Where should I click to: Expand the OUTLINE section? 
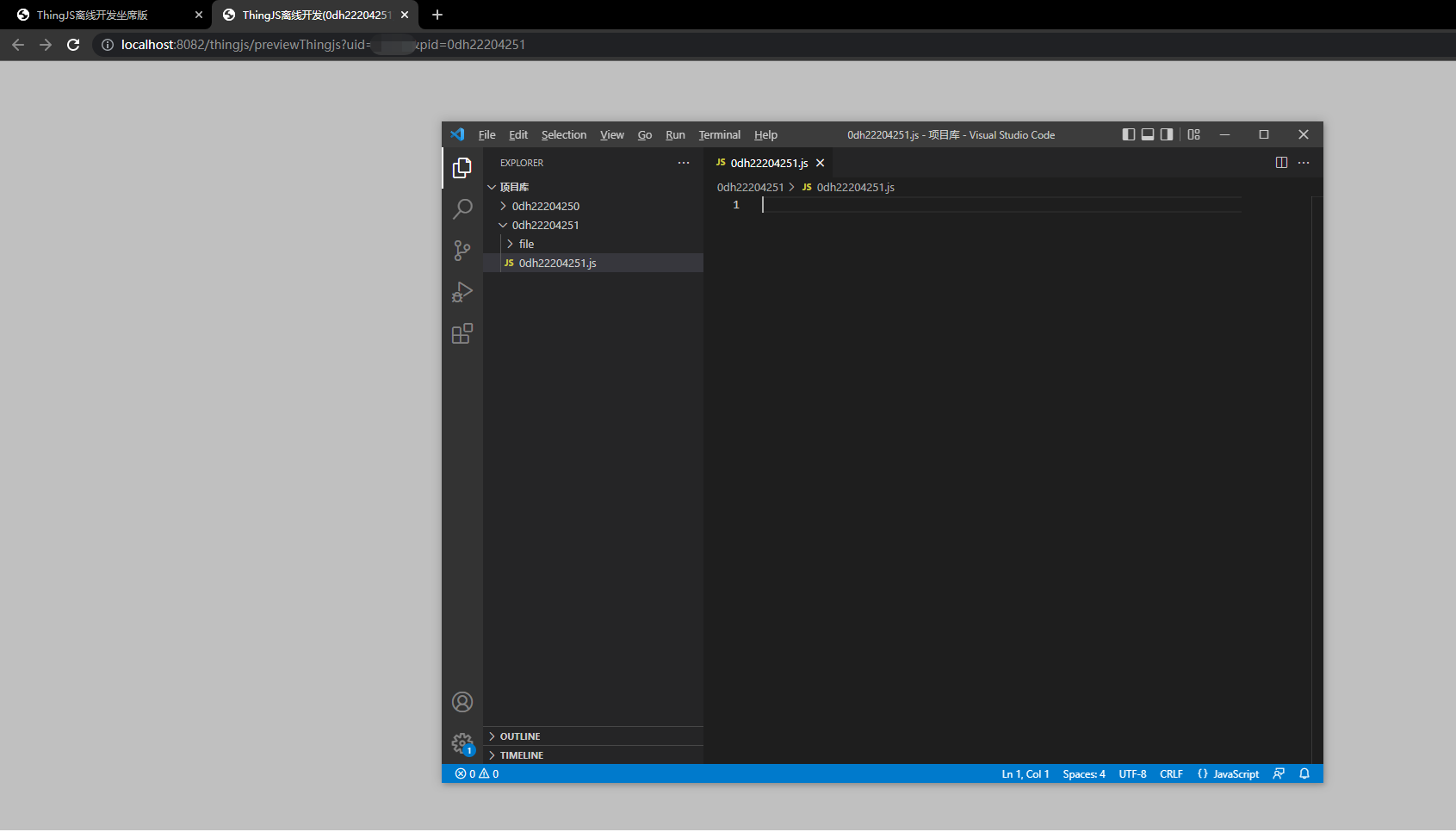pos(593,736)
